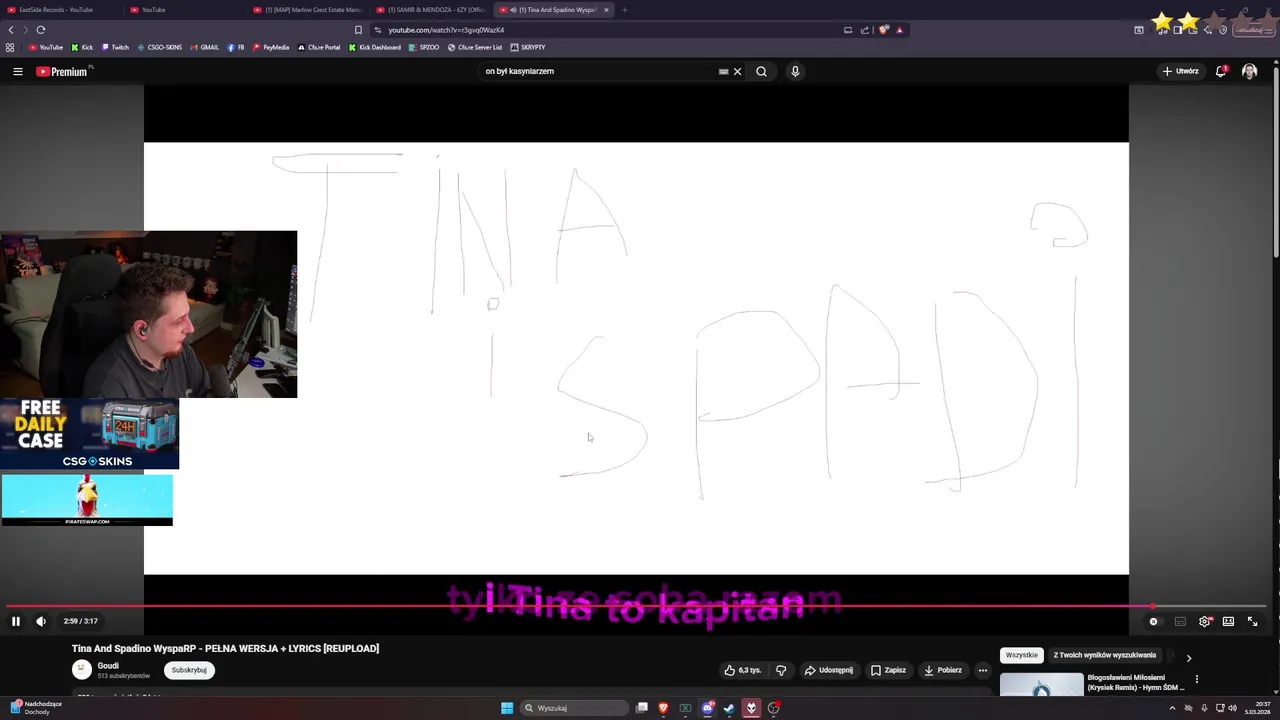Pause the video
The image size is (1280, 720).
coord(16,621)
